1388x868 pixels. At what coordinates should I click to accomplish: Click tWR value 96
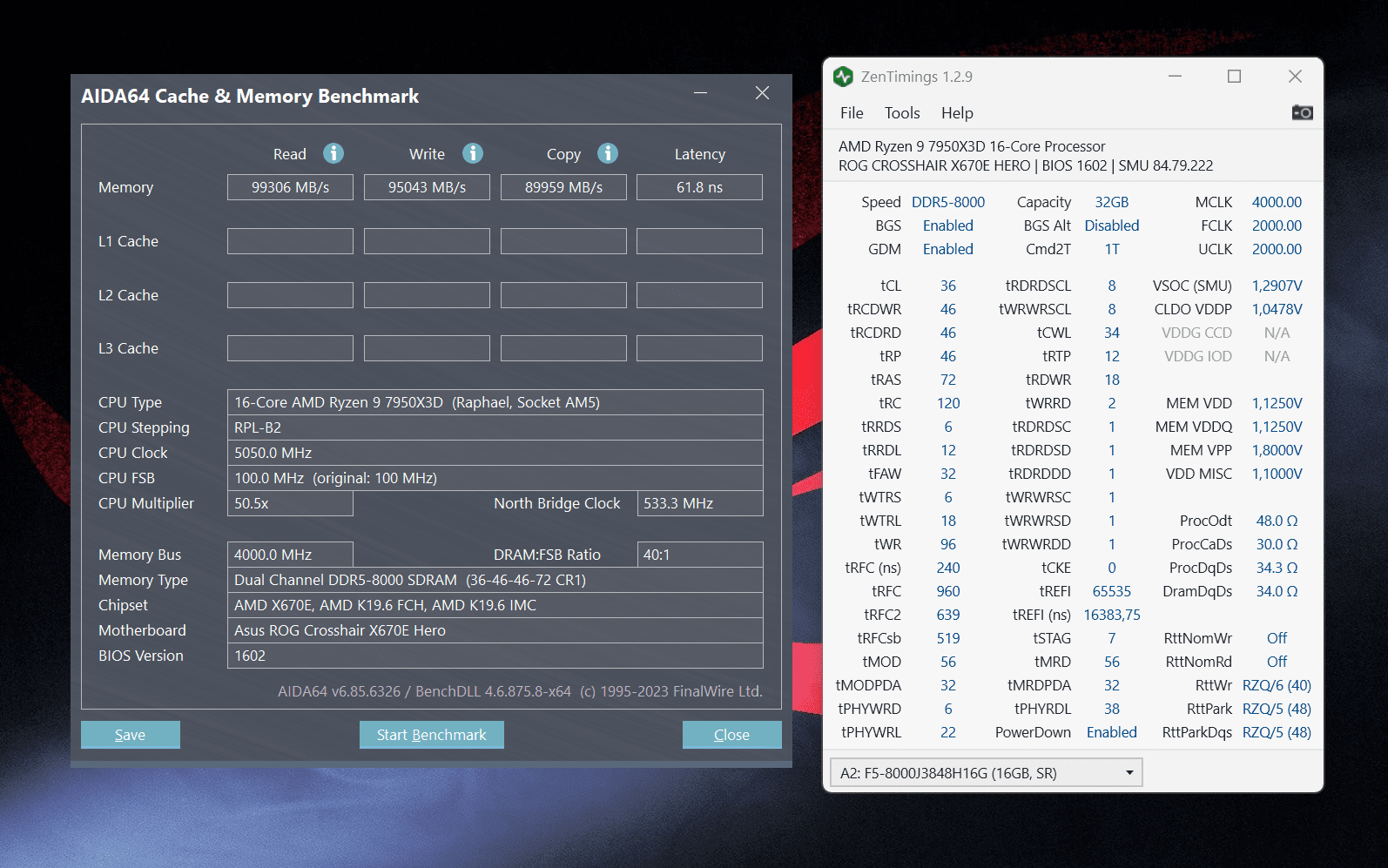click(948, 544)
